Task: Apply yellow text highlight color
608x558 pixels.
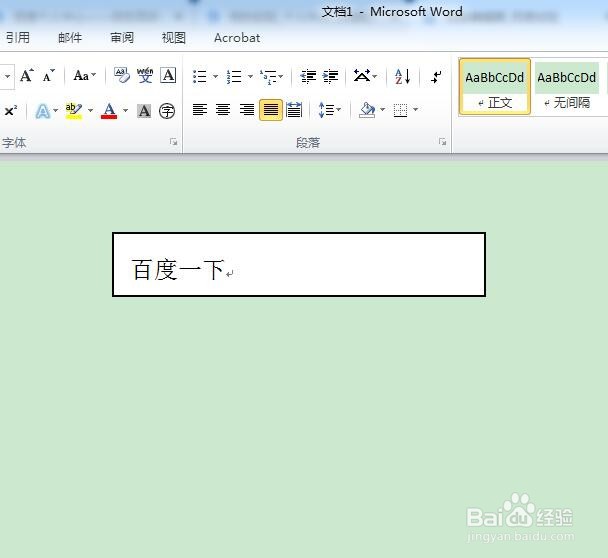Action: pos(74,111)
